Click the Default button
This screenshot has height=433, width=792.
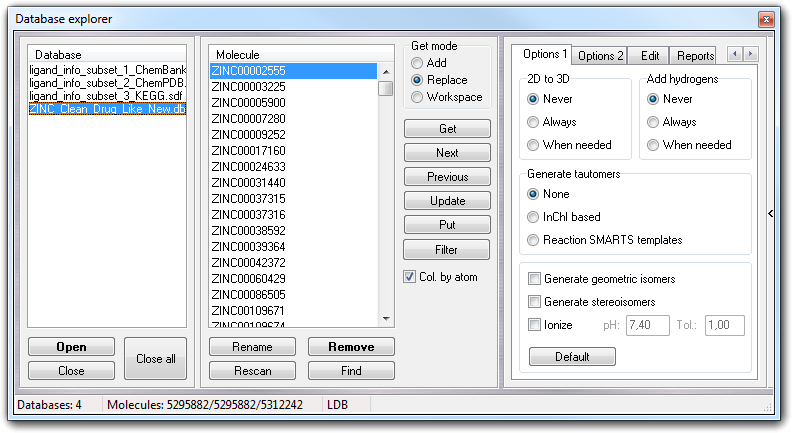572,357
